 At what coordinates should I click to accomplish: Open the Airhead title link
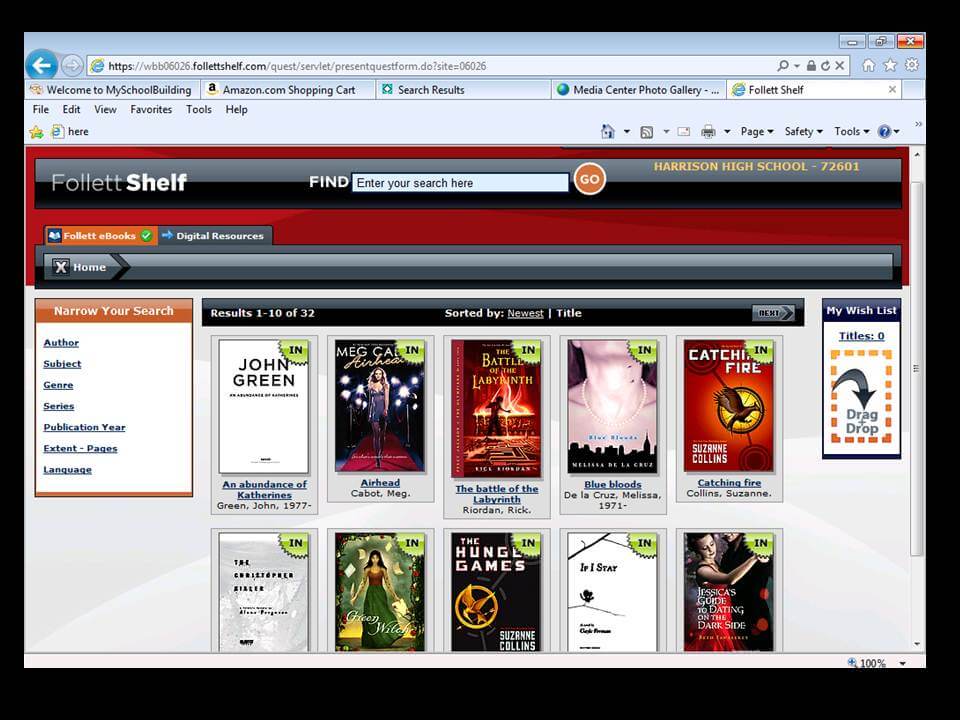[380, 482]
